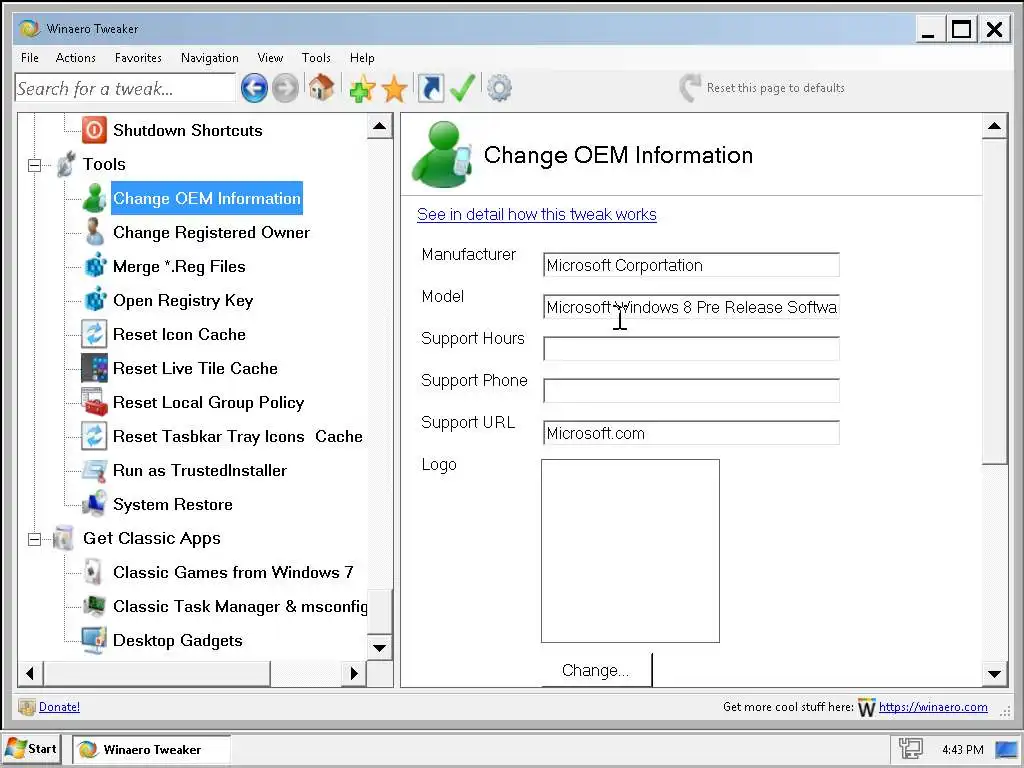This screenshot has height=768, width=1024.
Task: Click the Get Classic Apps folder icon
Action: [x=63, y=538]
